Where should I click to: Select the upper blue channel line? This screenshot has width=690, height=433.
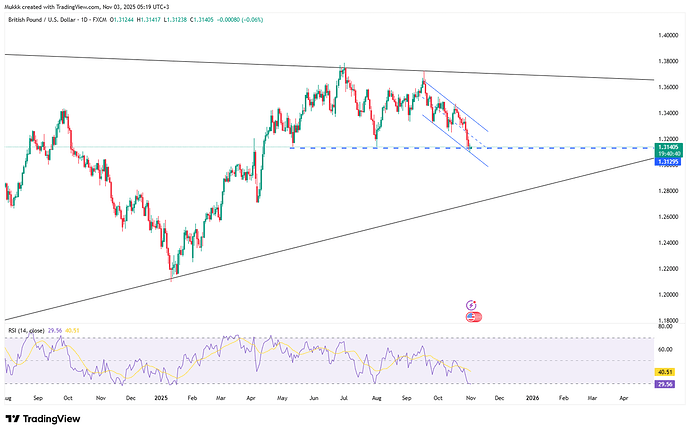[460, 111]
